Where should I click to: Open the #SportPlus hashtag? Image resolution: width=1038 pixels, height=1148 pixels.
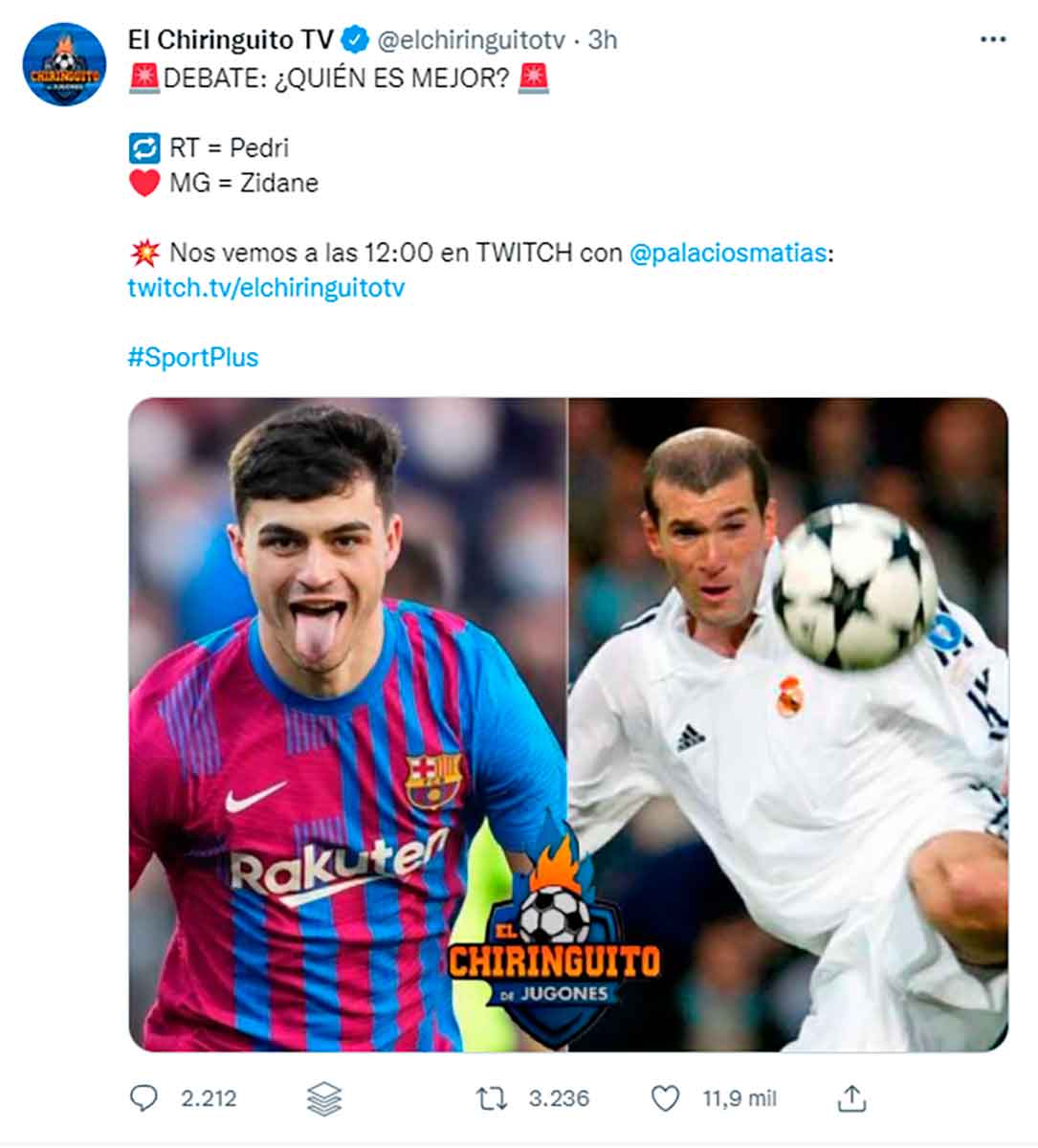tap(193, 358)
